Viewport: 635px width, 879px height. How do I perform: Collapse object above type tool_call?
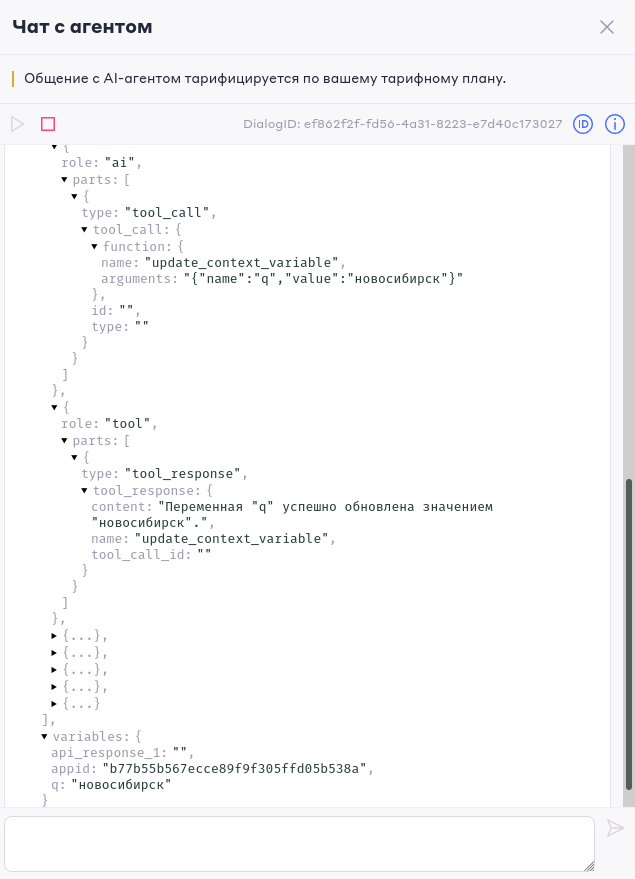point(75,196)
